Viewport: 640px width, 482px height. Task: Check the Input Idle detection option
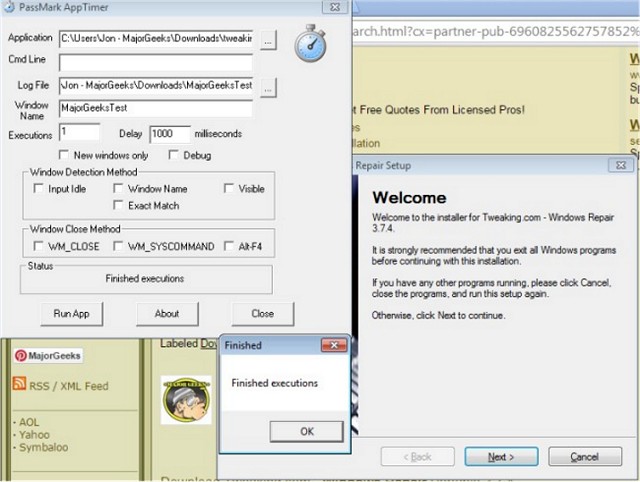38,188
